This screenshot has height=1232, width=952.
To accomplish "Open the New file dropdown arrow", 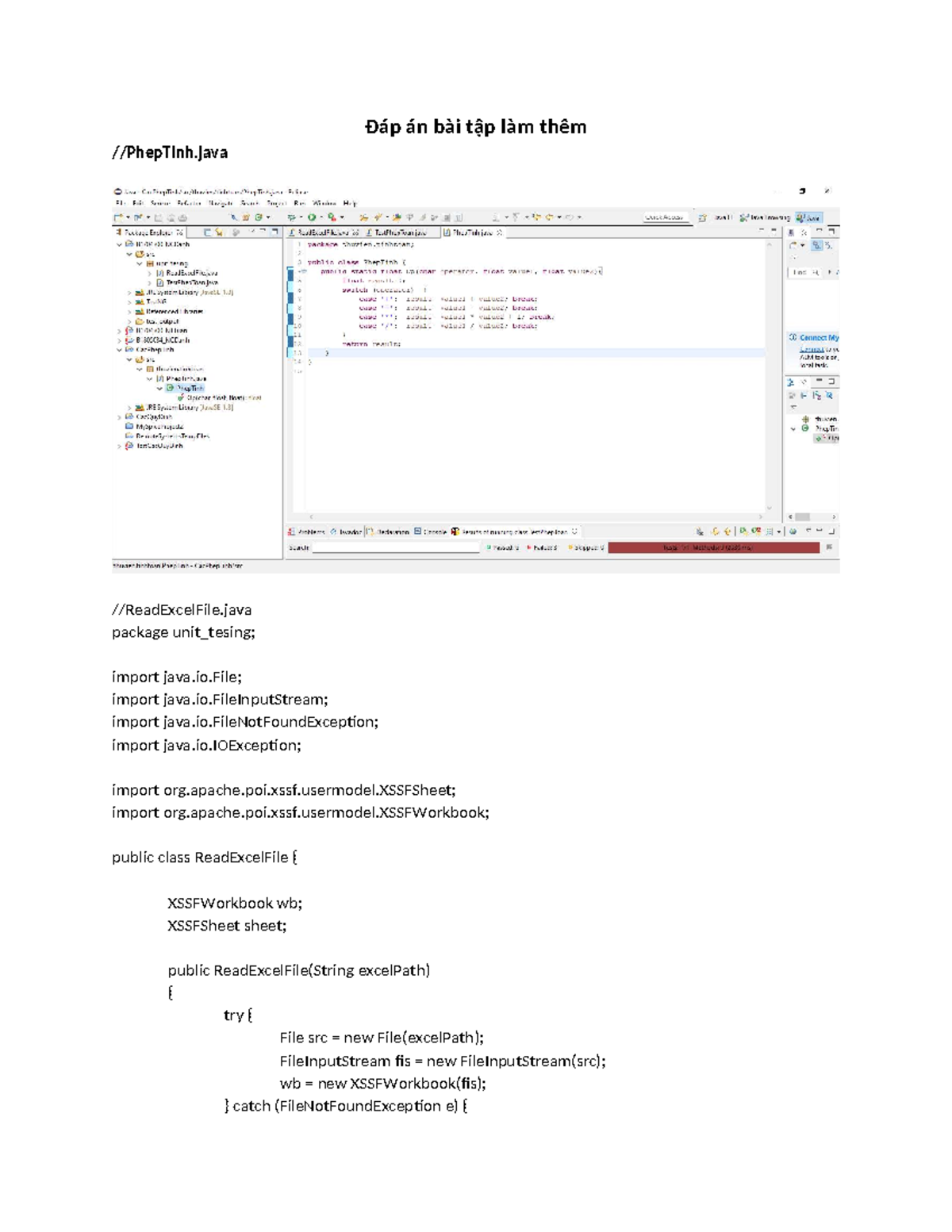I will [x=128, y=217].
